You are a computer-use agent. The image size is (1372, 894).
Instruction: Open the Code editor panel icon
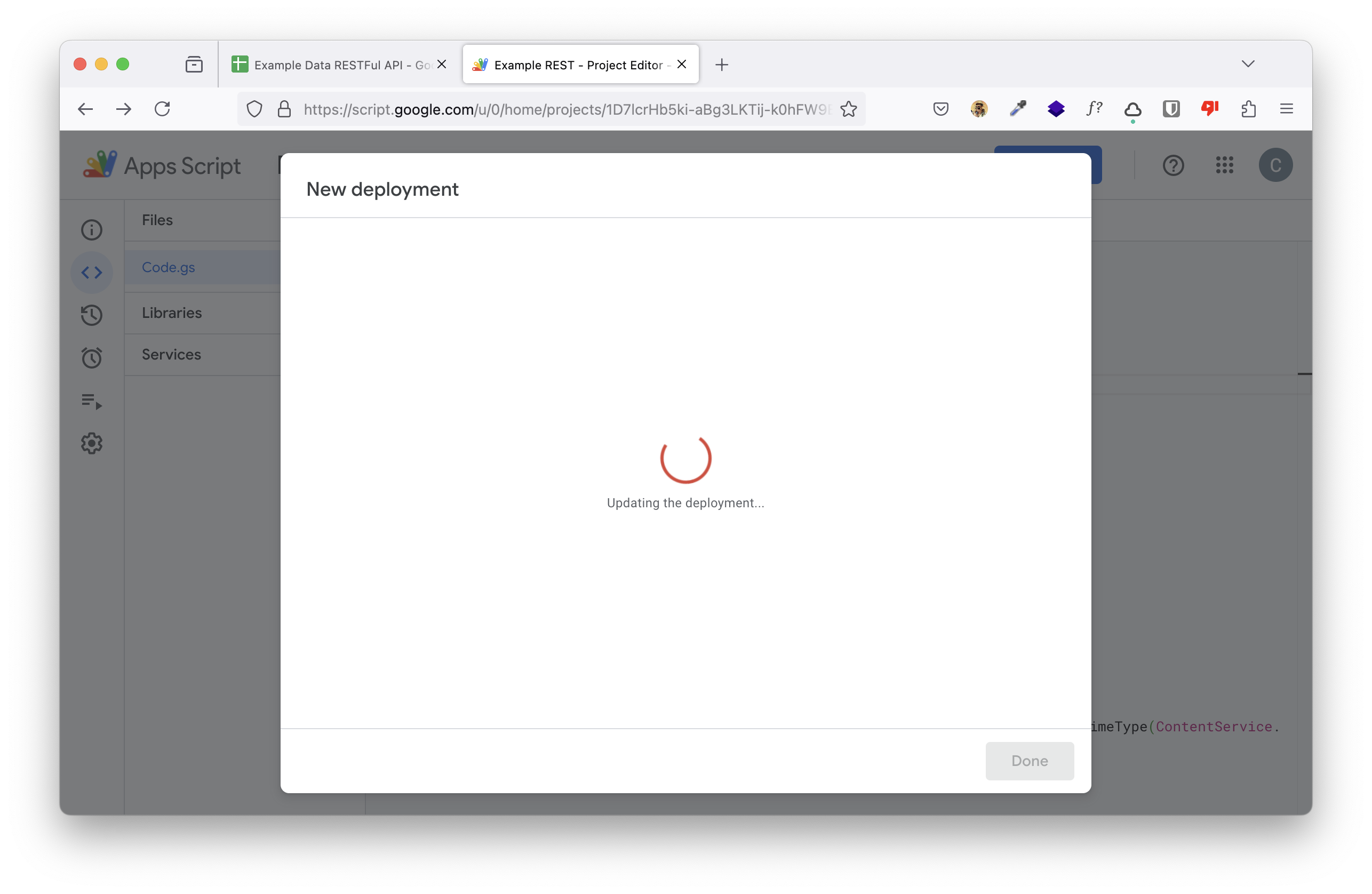92,271
